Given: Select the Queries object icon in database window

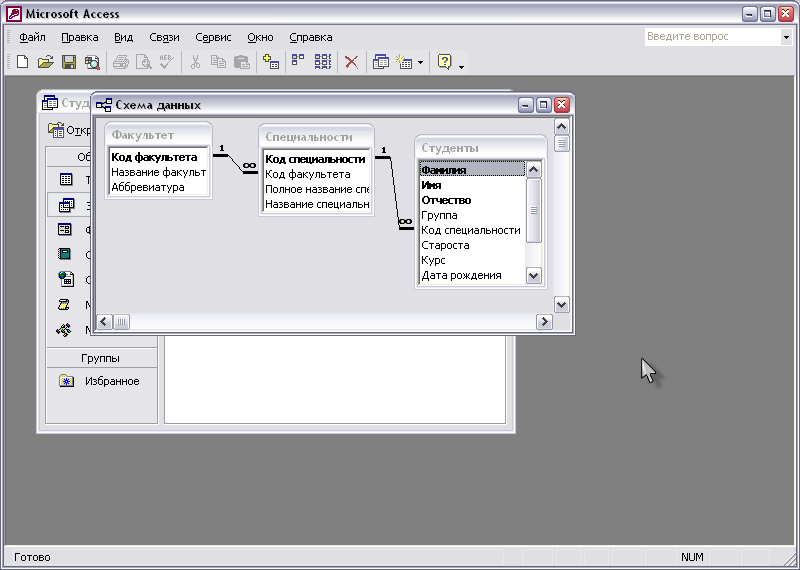Looking at the screenshot, I should pos(66,205).
